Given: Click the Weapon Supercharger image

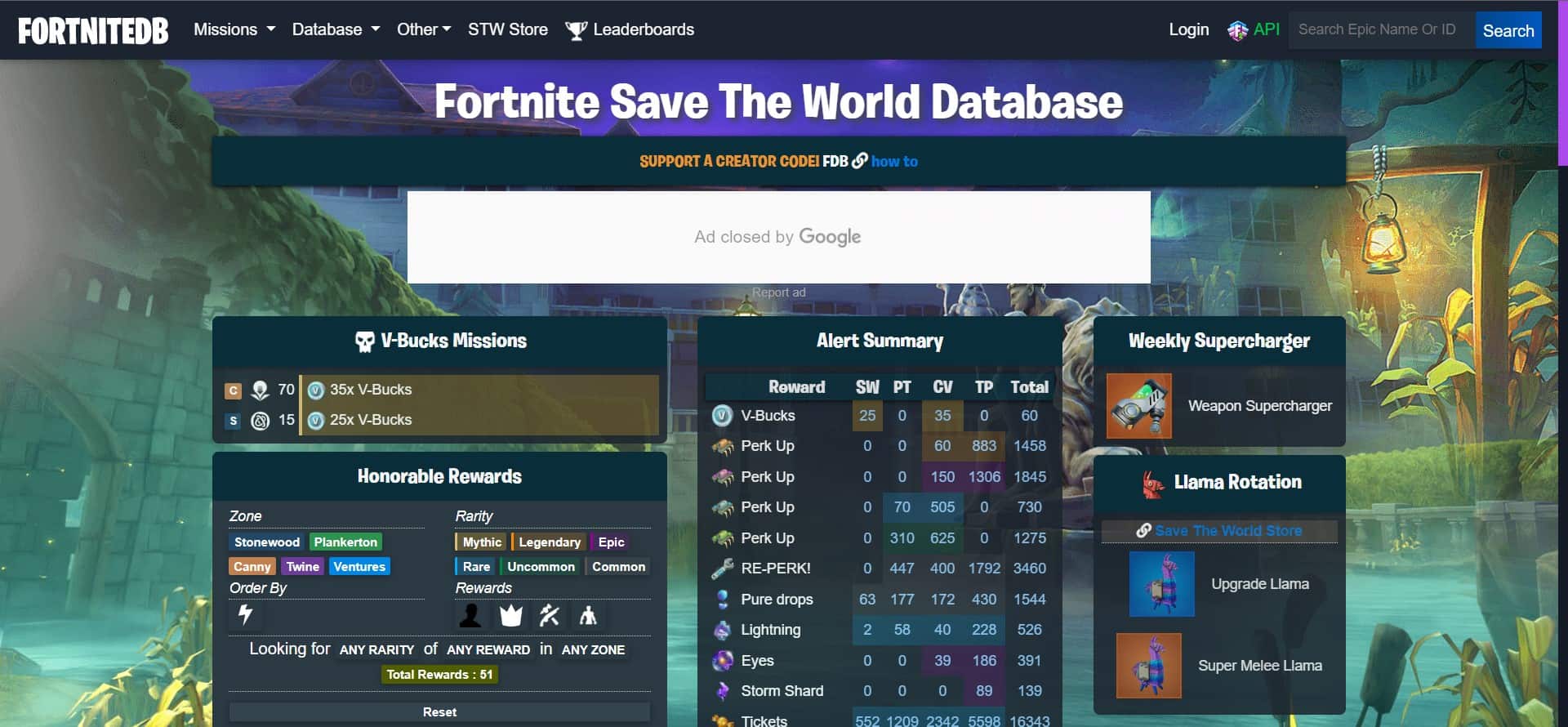Looking at the screenshot, I should [x=1139, y=406].
